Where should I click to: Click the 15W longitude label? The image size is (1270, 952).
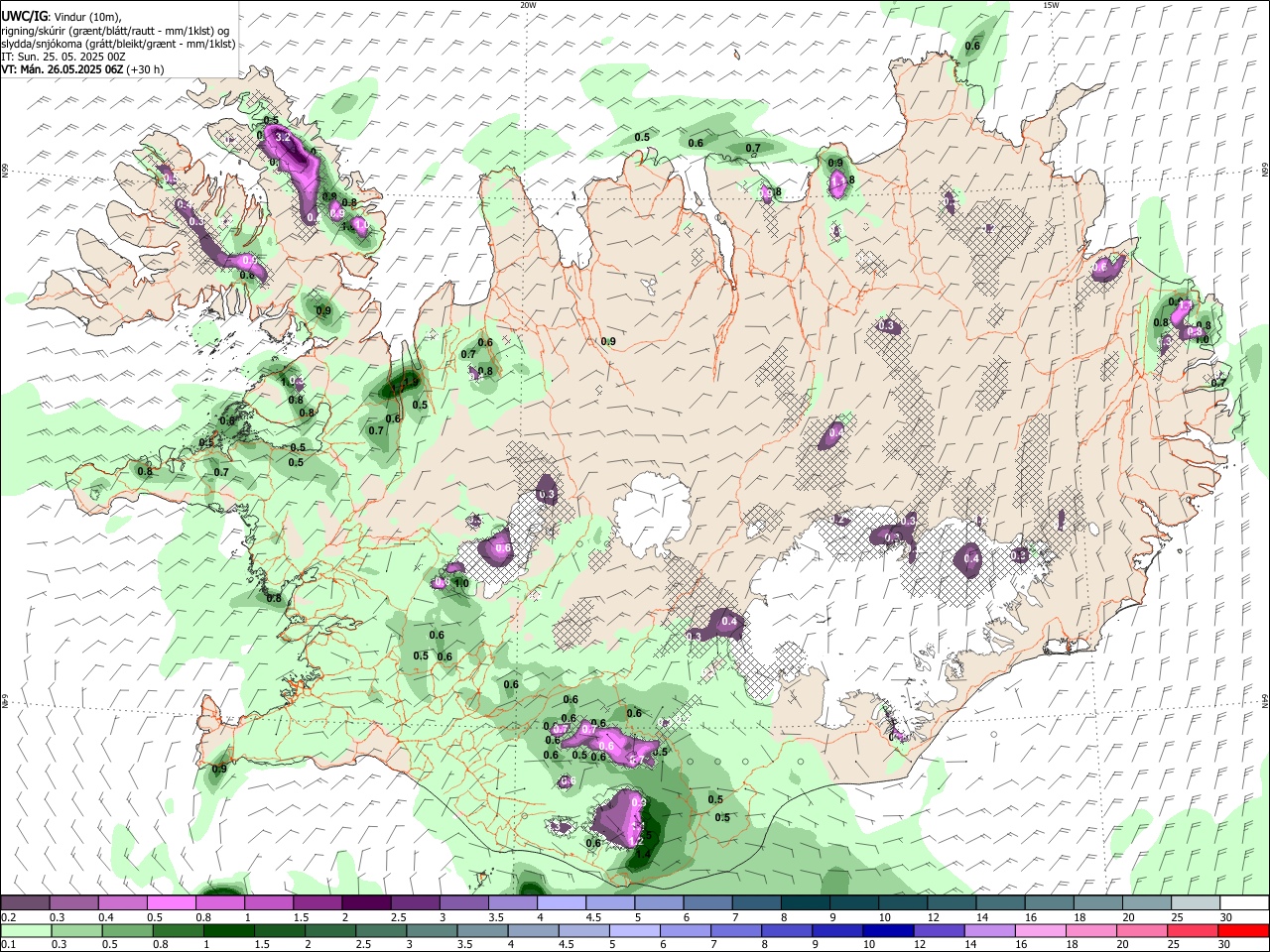coord(1051,5)
